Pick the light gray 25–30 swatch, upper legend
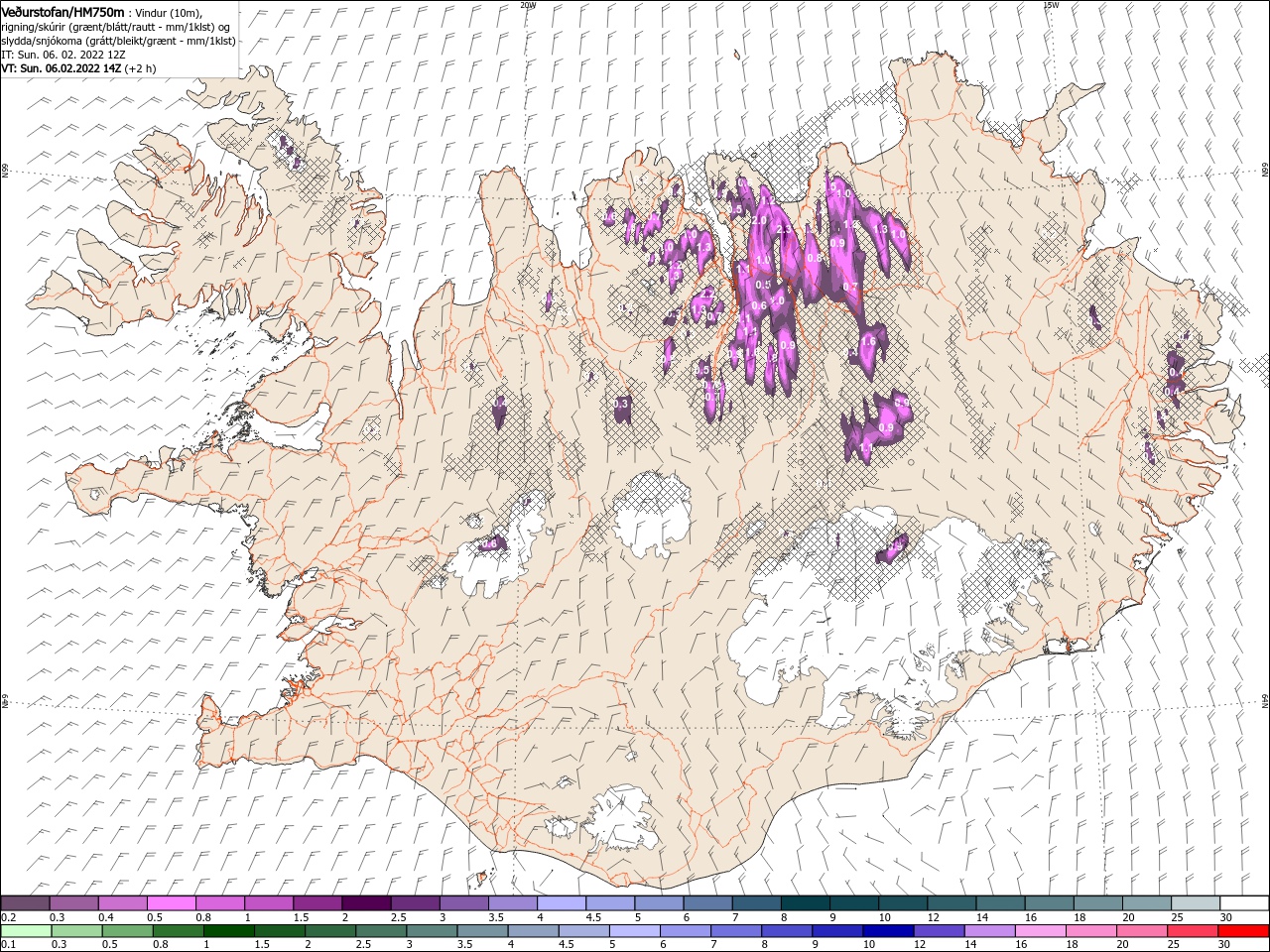 pyautogui.click(x=1195, y=903)
